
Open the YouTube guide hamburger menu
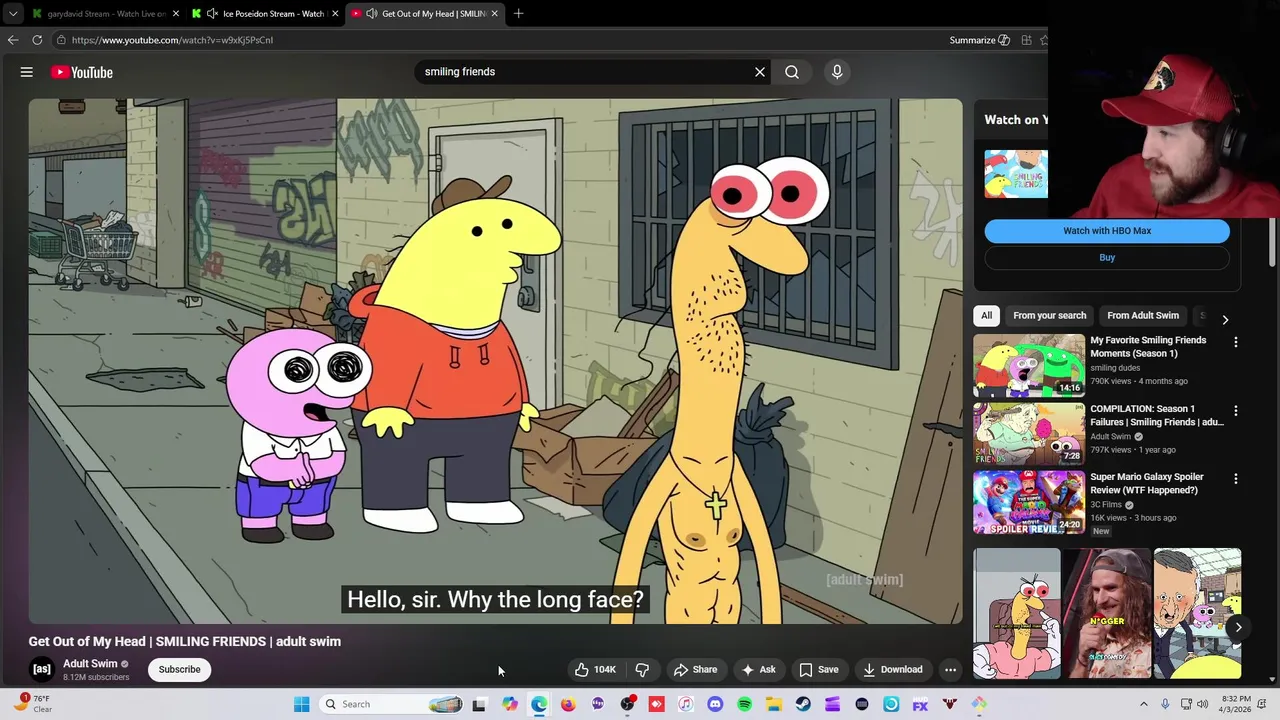coord(27,72)
